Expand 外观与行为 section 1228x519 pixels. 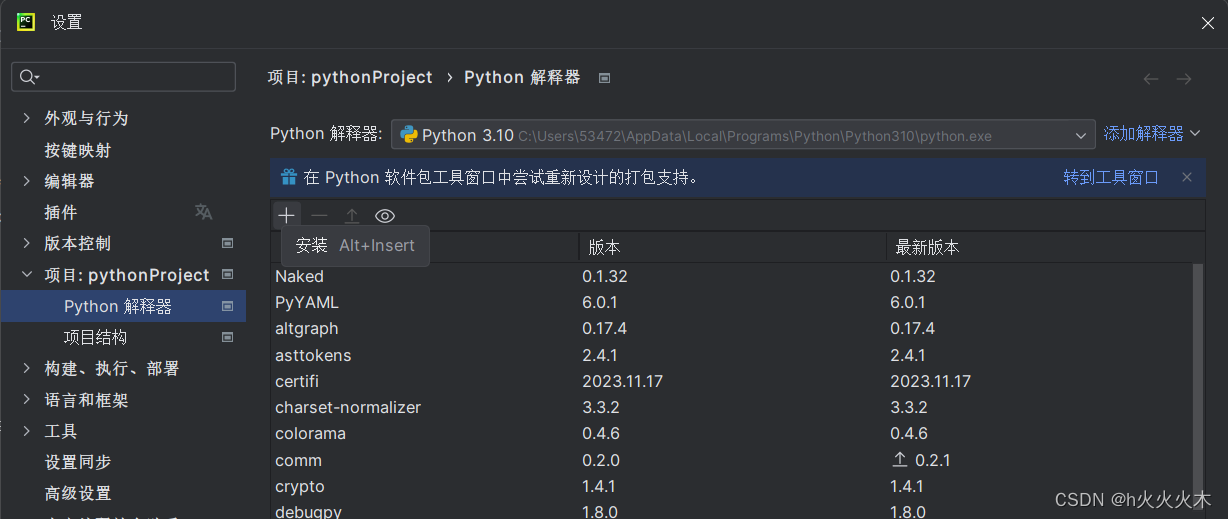pos(26,118)
